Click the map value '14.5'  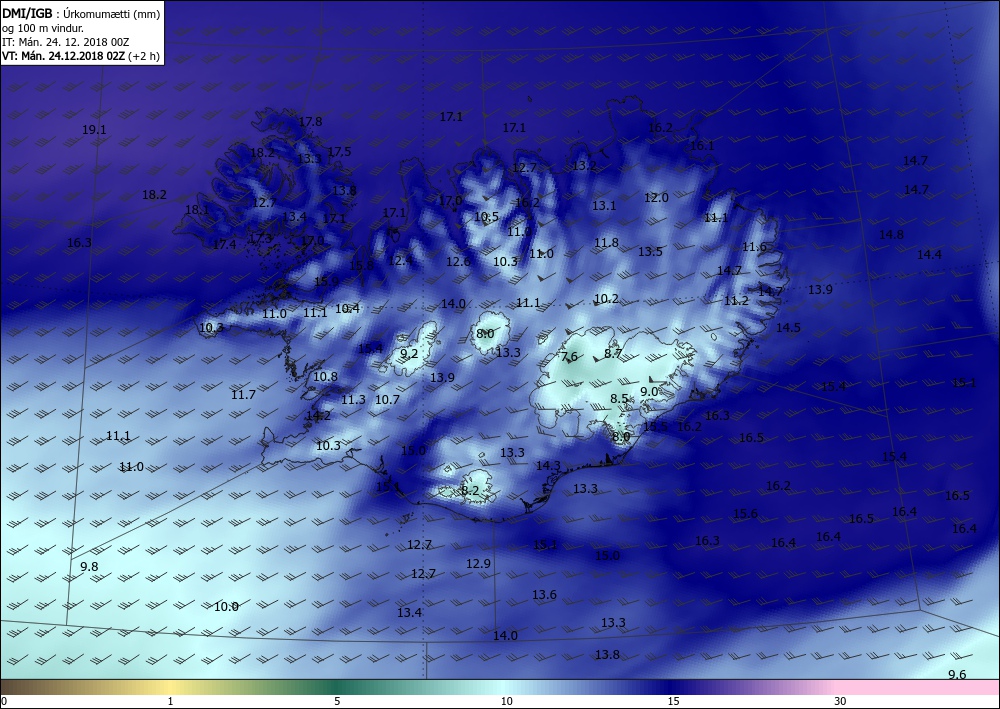[788, 327]
